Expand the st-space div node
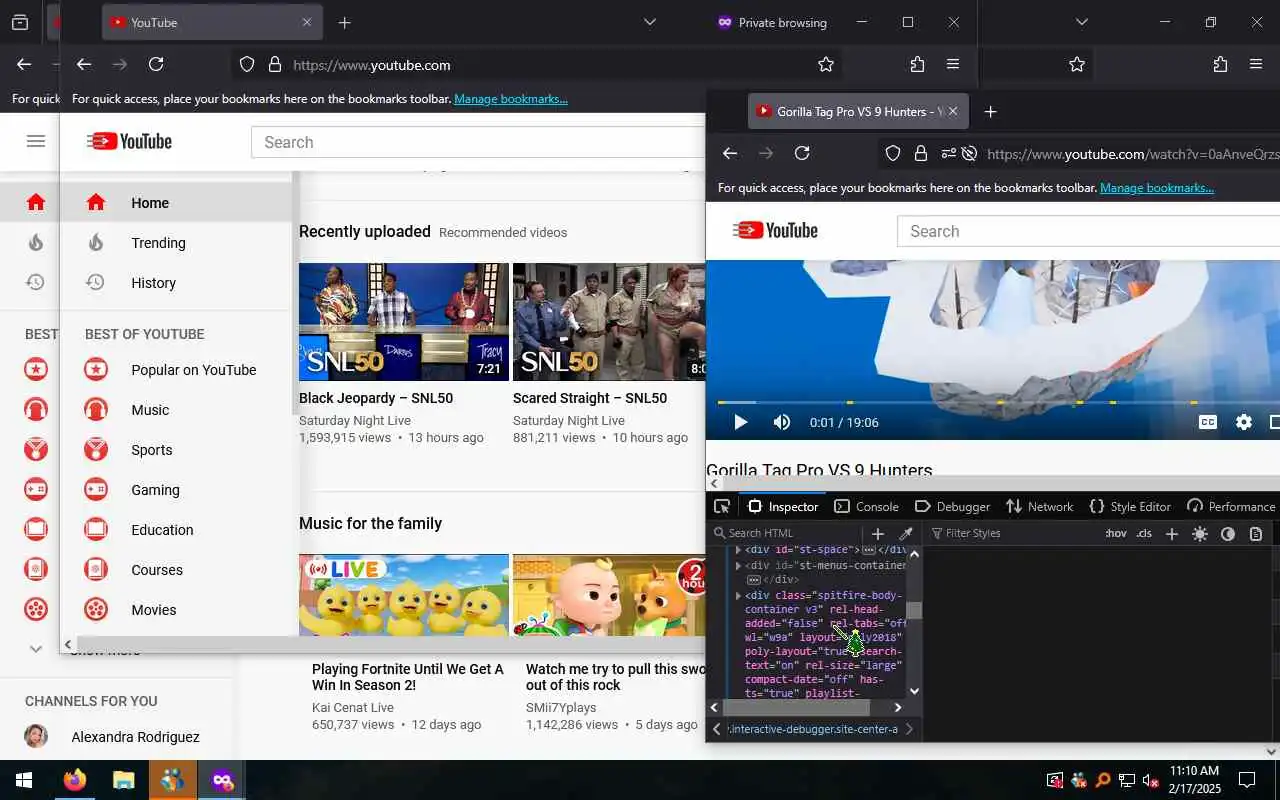Viewport: 1280px width, 800px height. click(738, 550)
